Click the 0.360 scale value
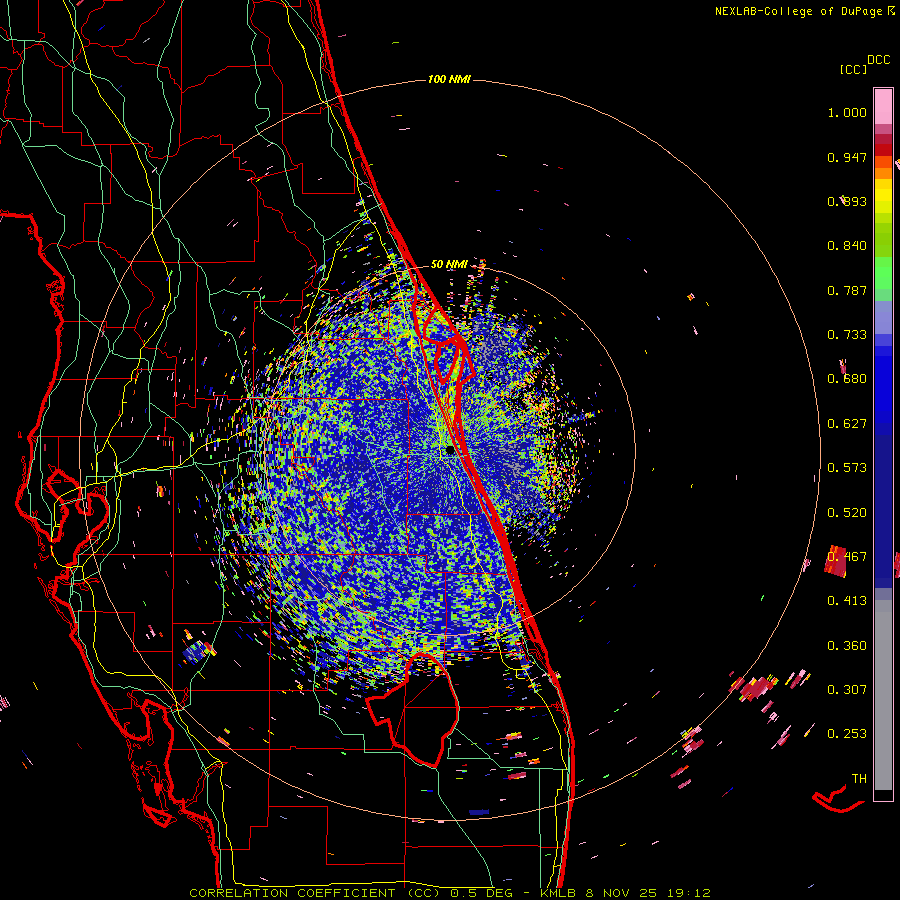This screenshot has width=900, height=900. click(x=847, y=646)
